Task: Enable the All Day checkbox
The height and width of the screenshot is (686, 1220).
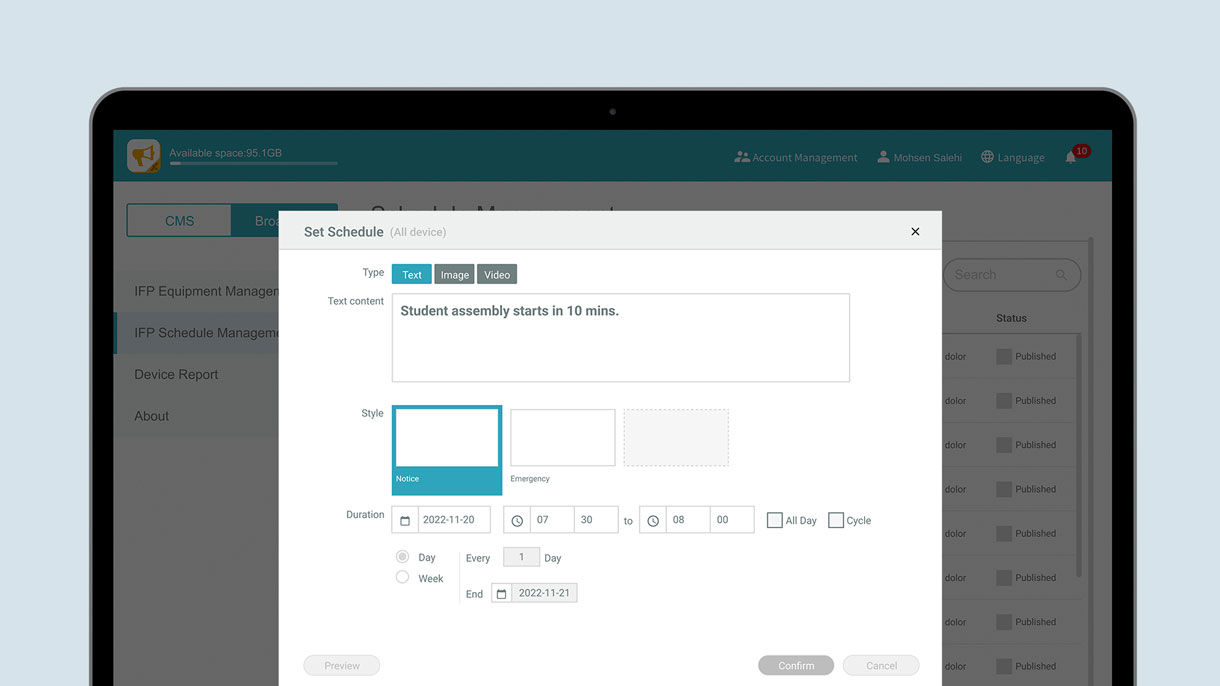Action: pyautogui.click(x=775, y=520)
